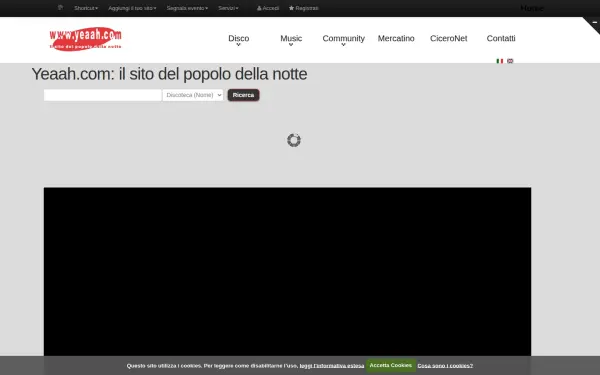Expand the Segnala evento dropdown

pos(187,8)
